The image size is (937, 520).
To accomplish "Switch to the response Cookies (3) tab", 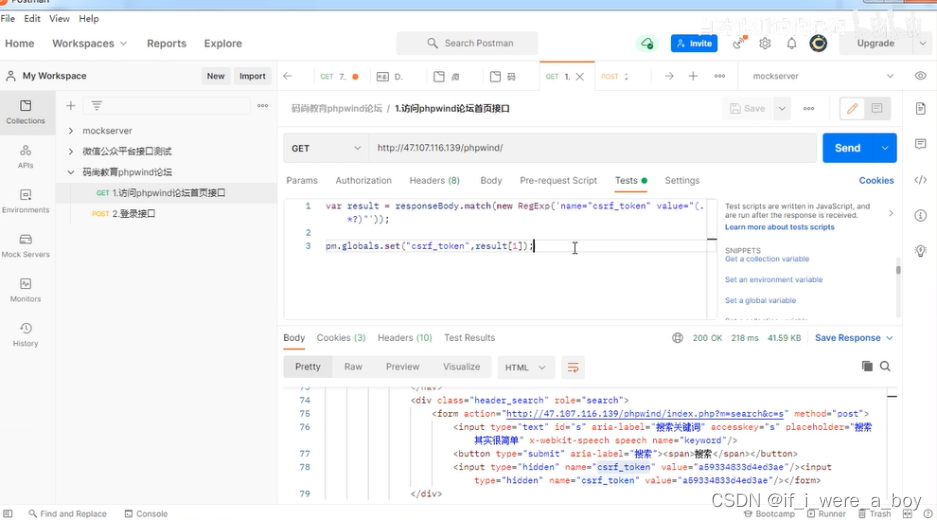I will tap(341, 338).
